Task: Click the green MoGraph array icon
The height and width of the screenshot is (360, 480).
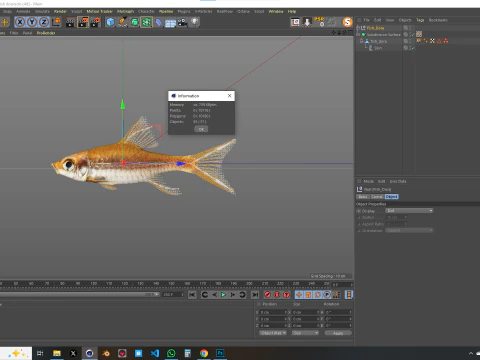Action: pyautogui.click(x=146, y=22)
